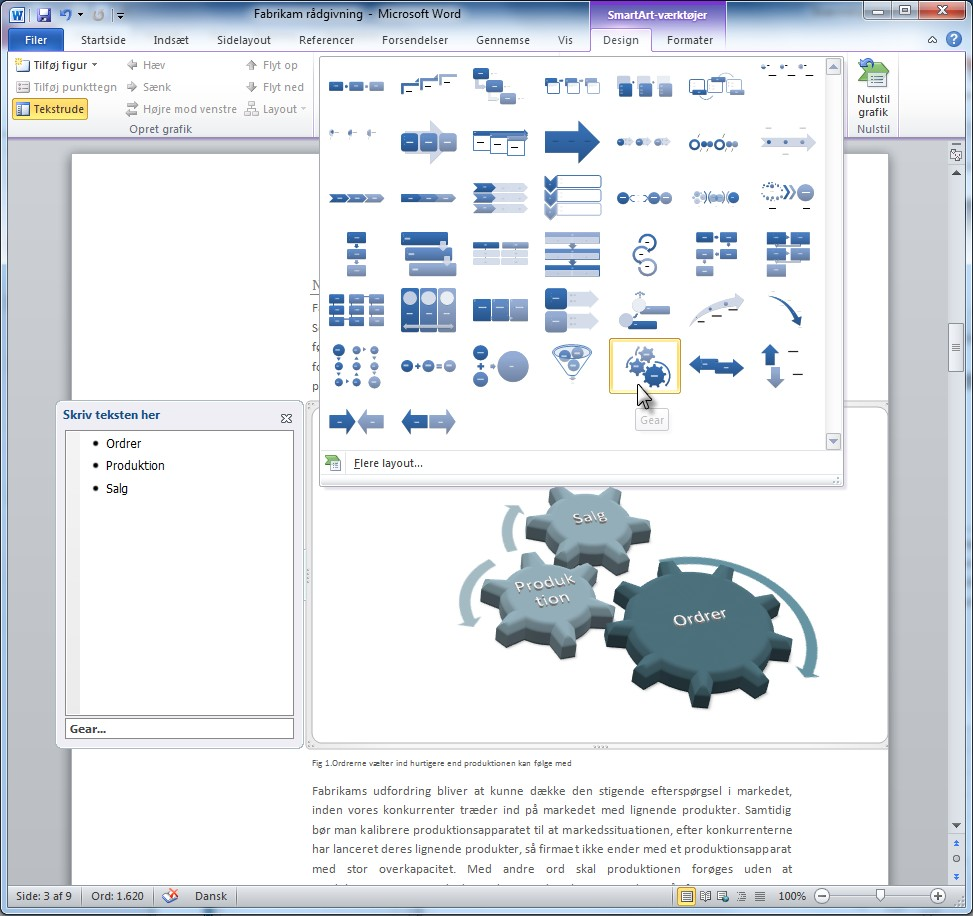Image resolution: width=973 pixels, height=916 pixels.
Task: Select the Interlocking circular chain layout
Action: [x=645, y=254]
